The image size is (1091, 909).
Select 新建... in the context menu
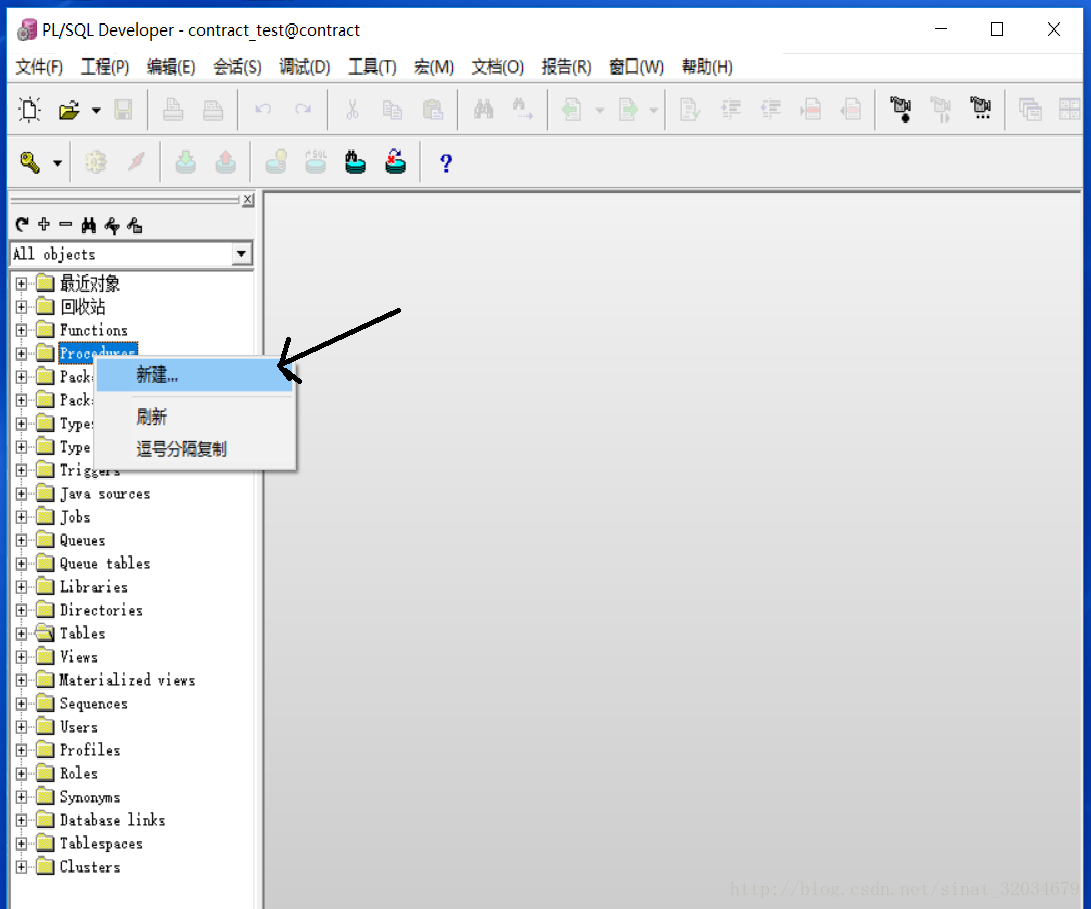click(x=194, y=375)
